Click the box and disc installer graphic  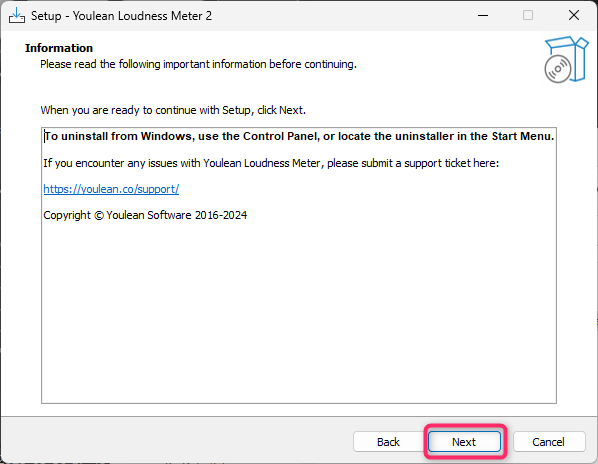[566, 59]
